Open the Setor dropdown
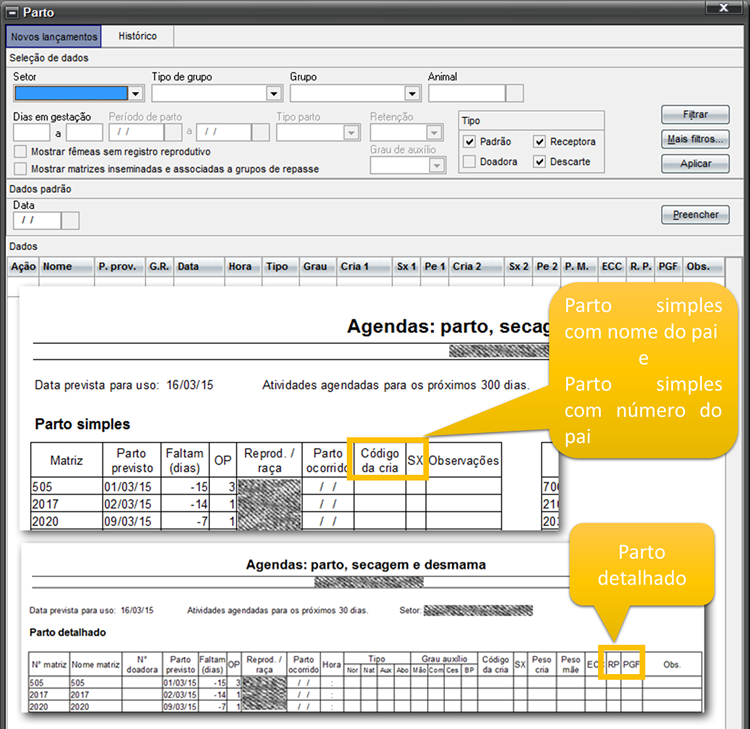 [136, 93]
